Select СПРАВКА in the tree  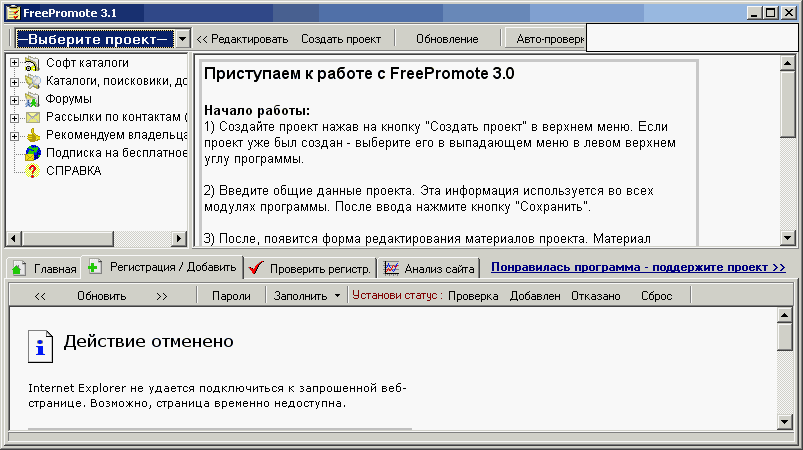pyautogui.click(x=73, y=171)
